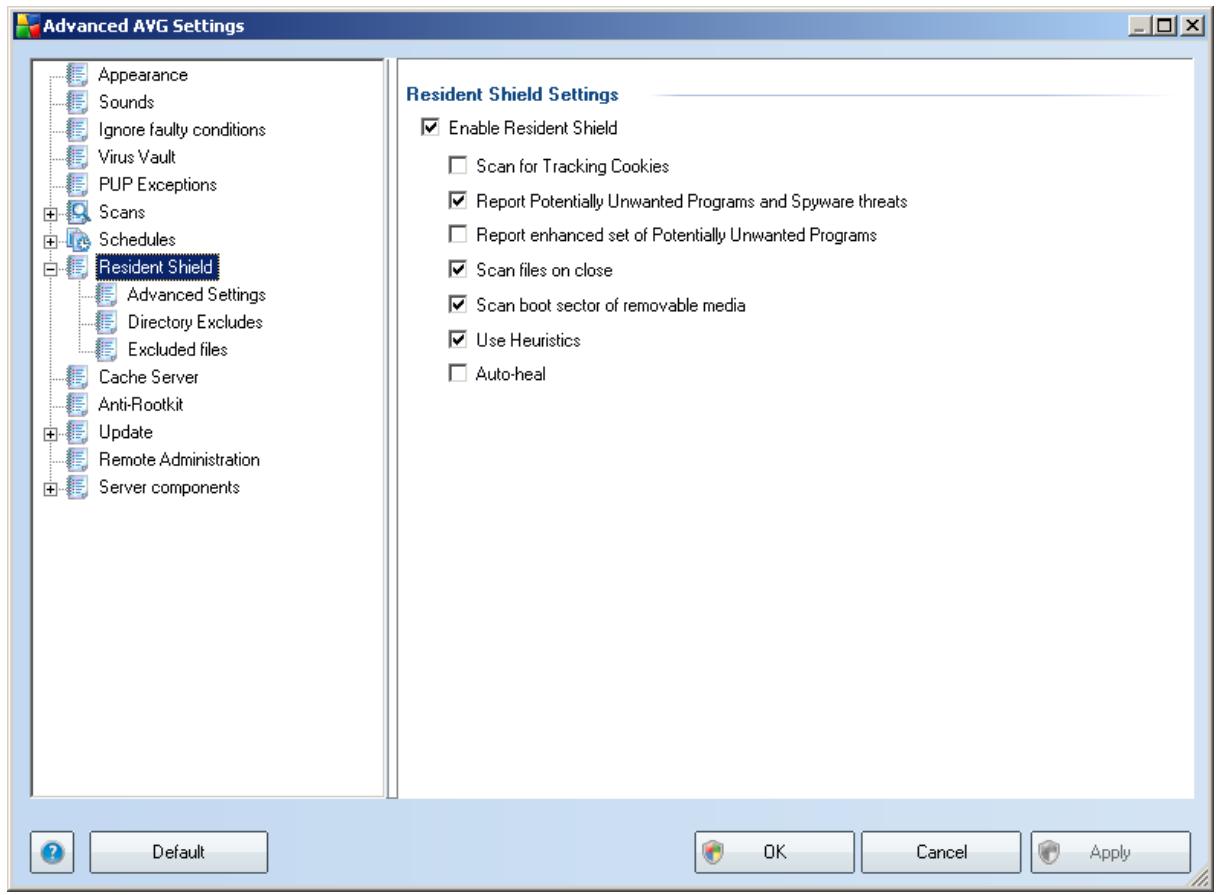1218x895 pixels.
Task: Click the Server components node icon
Action: [75, 487]
